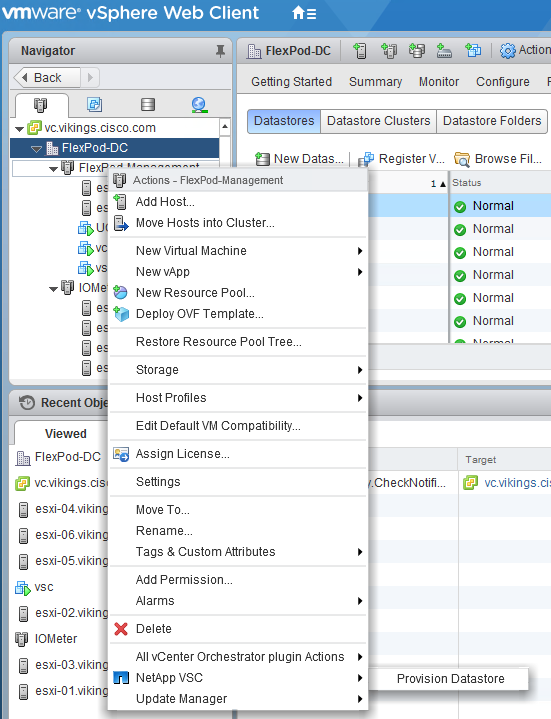Image resolution: width=551 pixels, height=719 pixels.
Task: Select the Datastores view button
Action: coord(284,121)
